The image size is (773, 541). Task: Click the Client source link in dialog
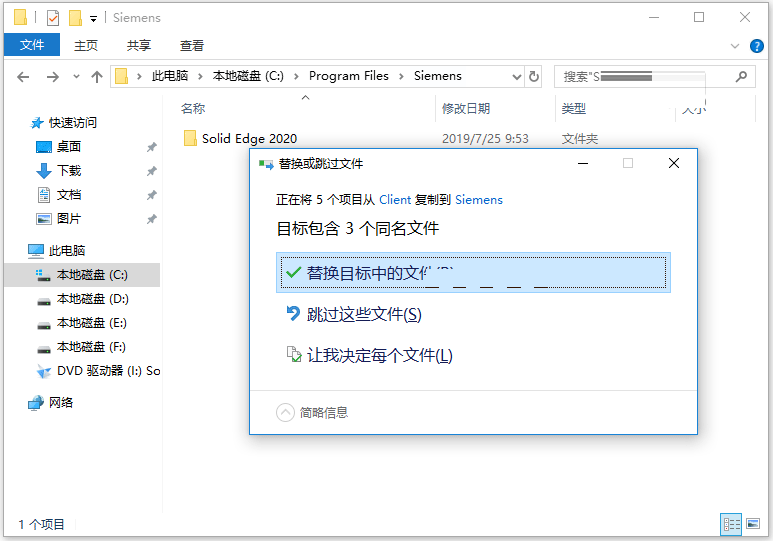click(395, 200)
